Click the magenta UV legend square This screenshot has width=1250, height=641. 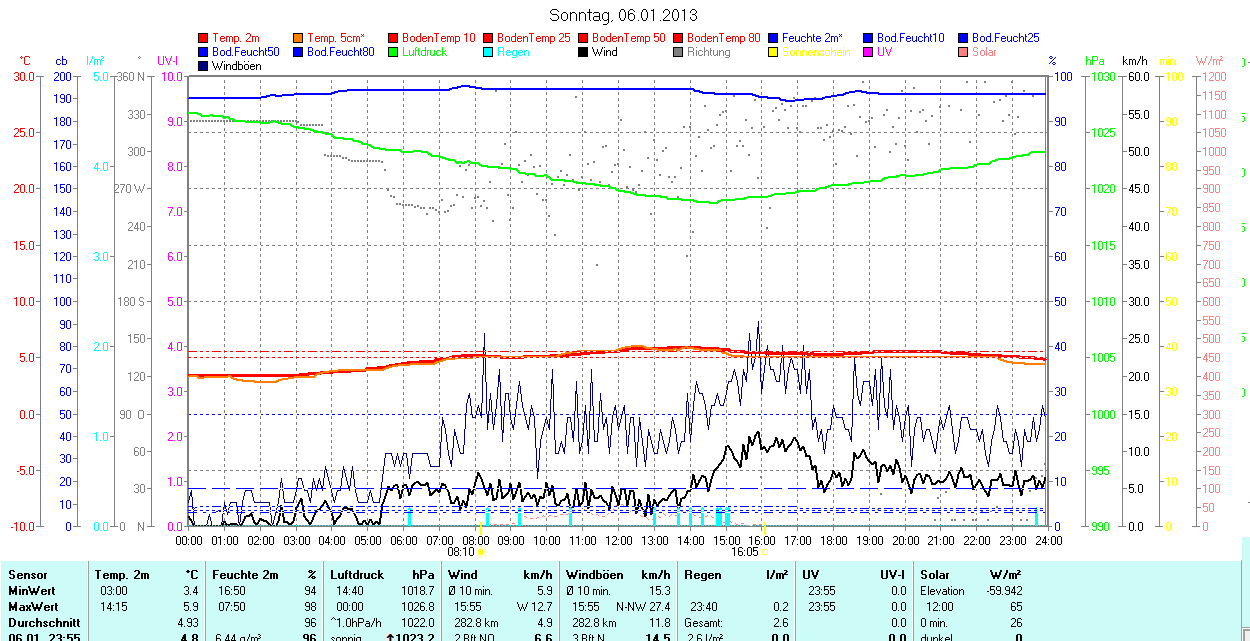[x=868, y=52]
